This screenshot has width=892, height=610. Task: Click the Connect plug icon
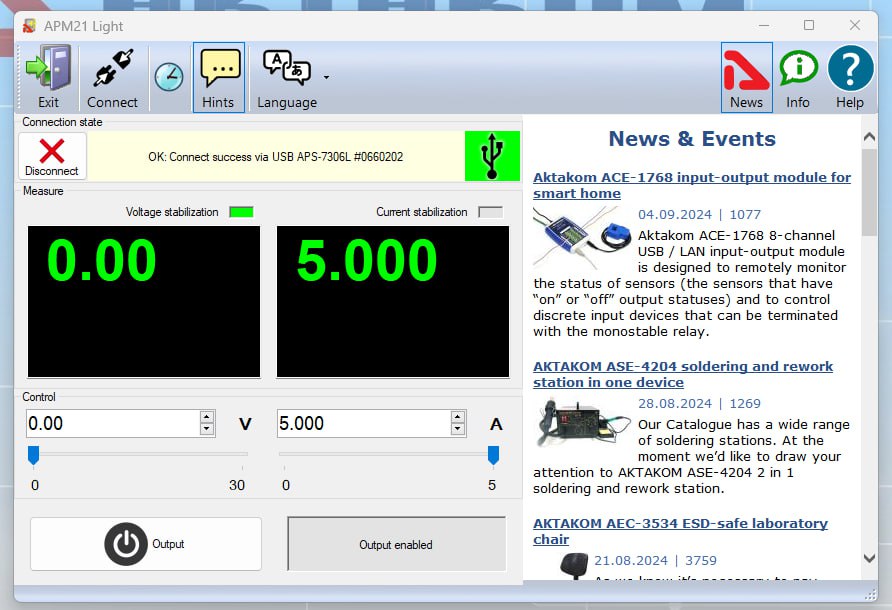coord(112,68)
